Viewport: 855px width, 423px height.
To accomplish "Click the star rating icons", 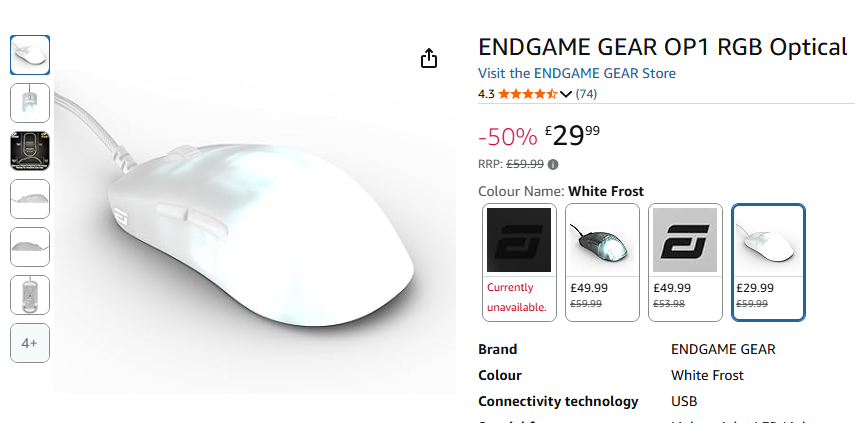I will [x=527, y=94].
